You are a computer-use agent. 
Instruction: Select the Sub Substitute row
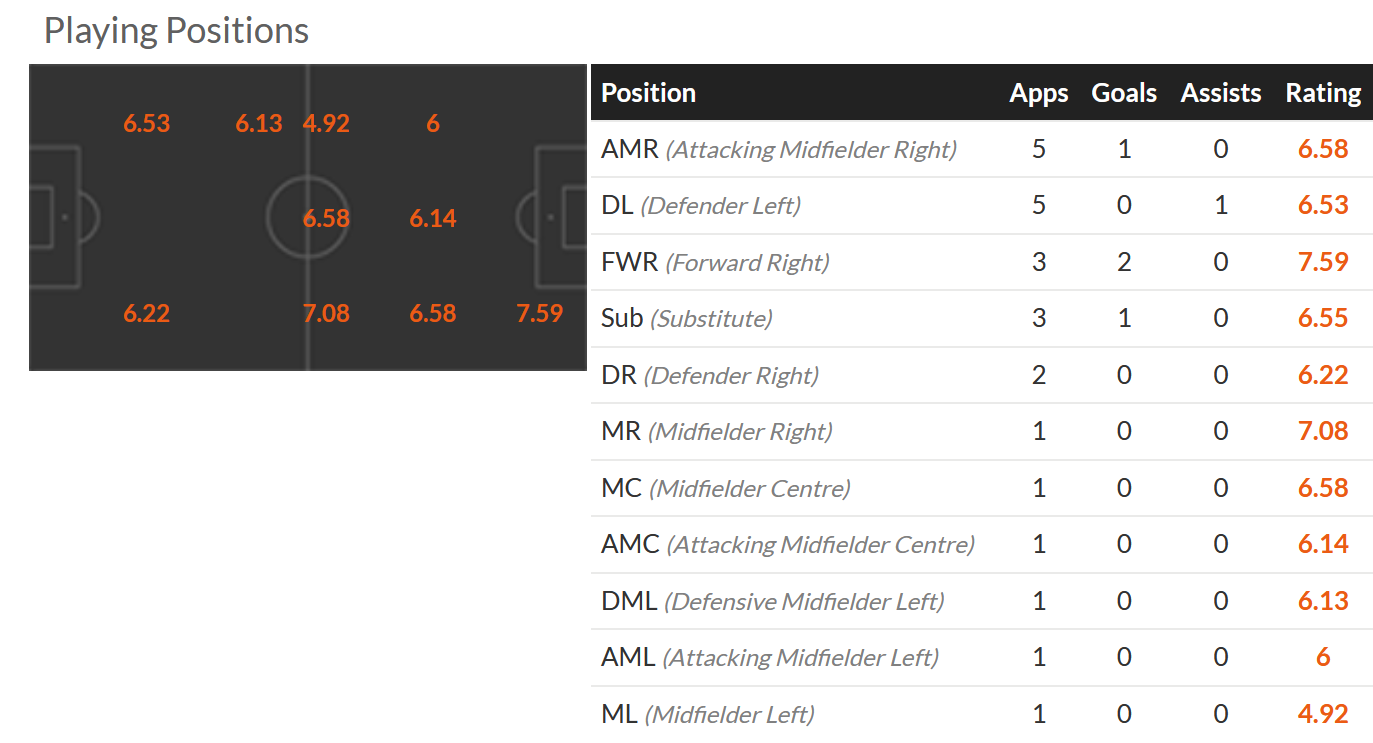pos(686,319)
